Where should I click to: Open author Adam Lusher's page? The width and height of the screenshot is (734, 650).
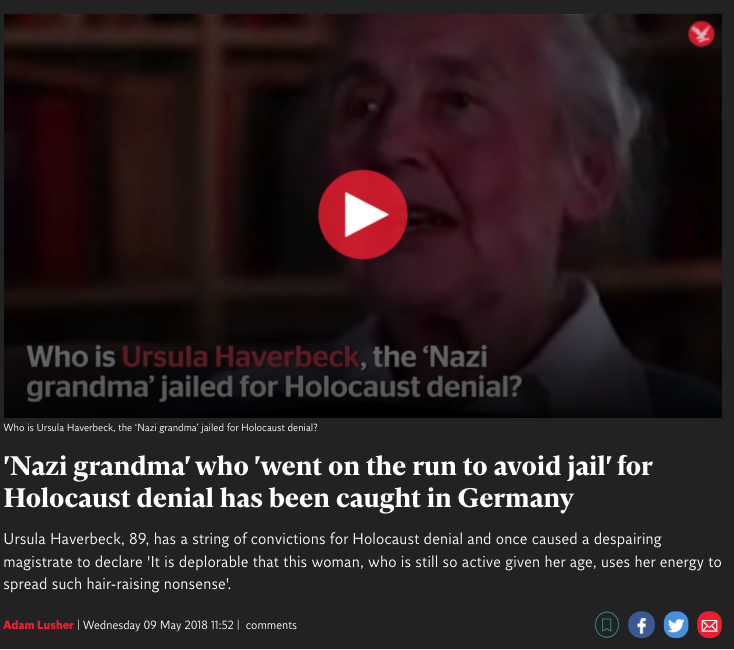(x=38, y=625)
